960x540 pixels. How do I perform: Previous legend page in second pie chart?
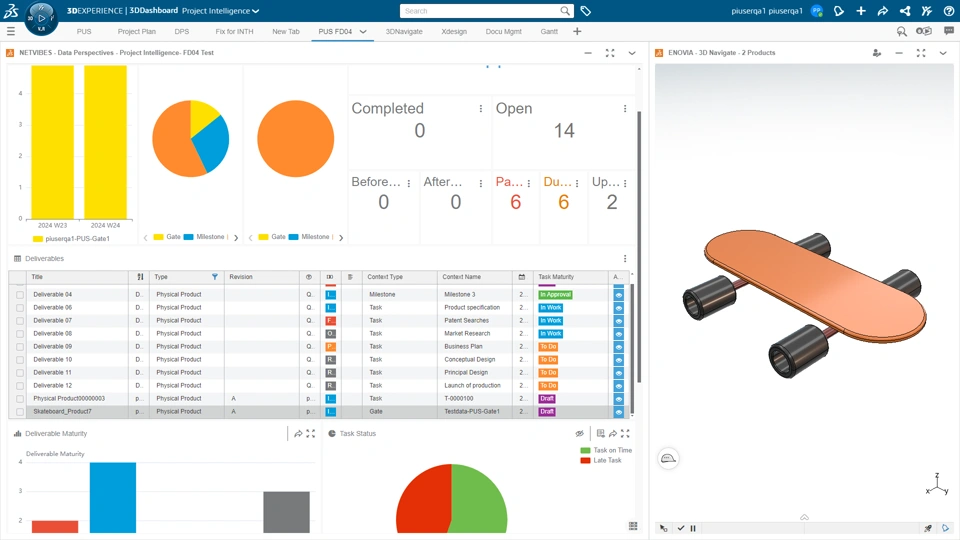pyautogui.click(x=250, y=238)
